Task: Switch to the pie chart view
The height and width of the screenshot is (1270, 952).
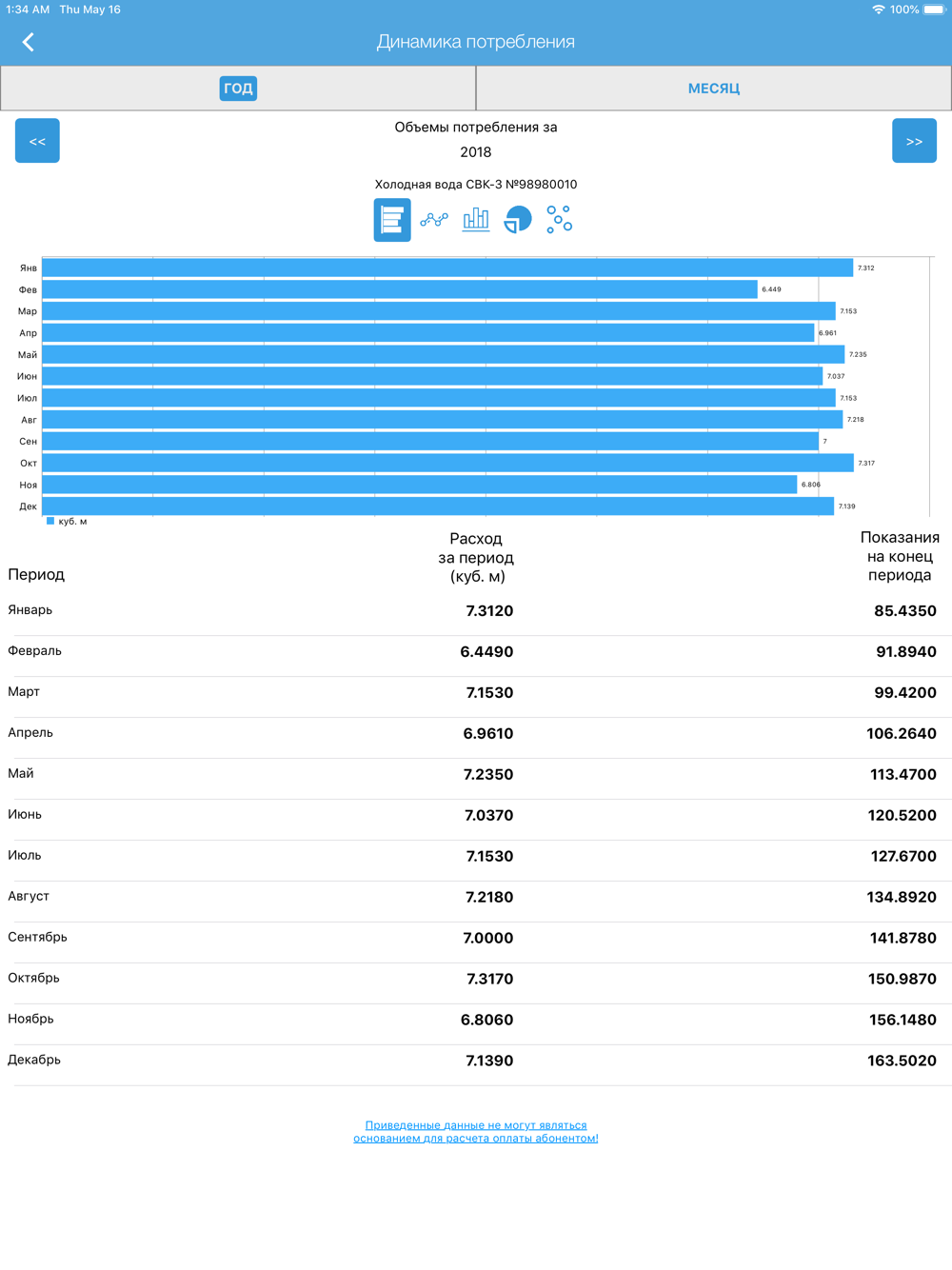Action: coord(518,220)
